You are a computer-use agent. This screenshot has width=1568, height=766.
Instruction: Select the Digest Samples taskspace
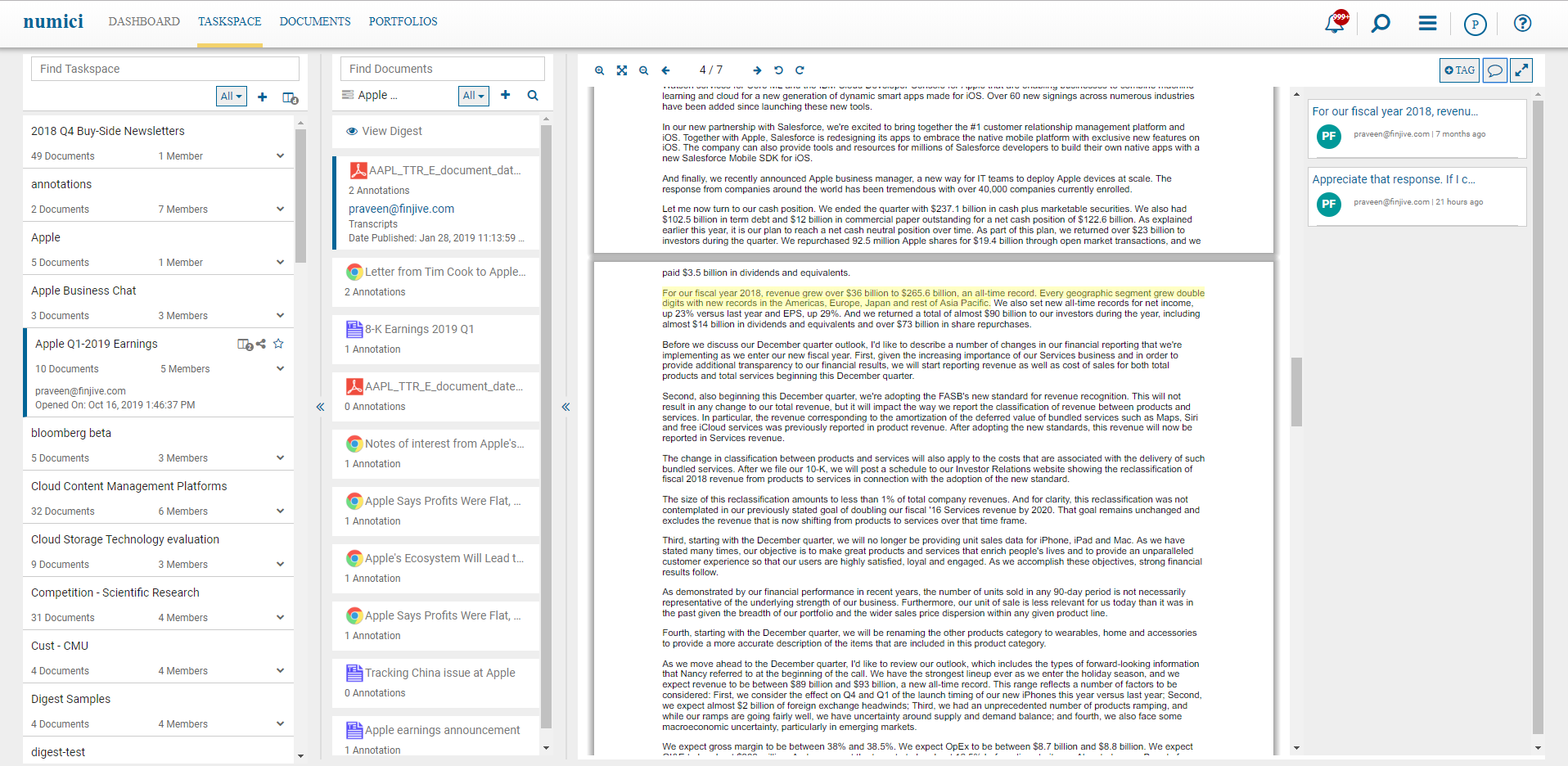[158, 710]
